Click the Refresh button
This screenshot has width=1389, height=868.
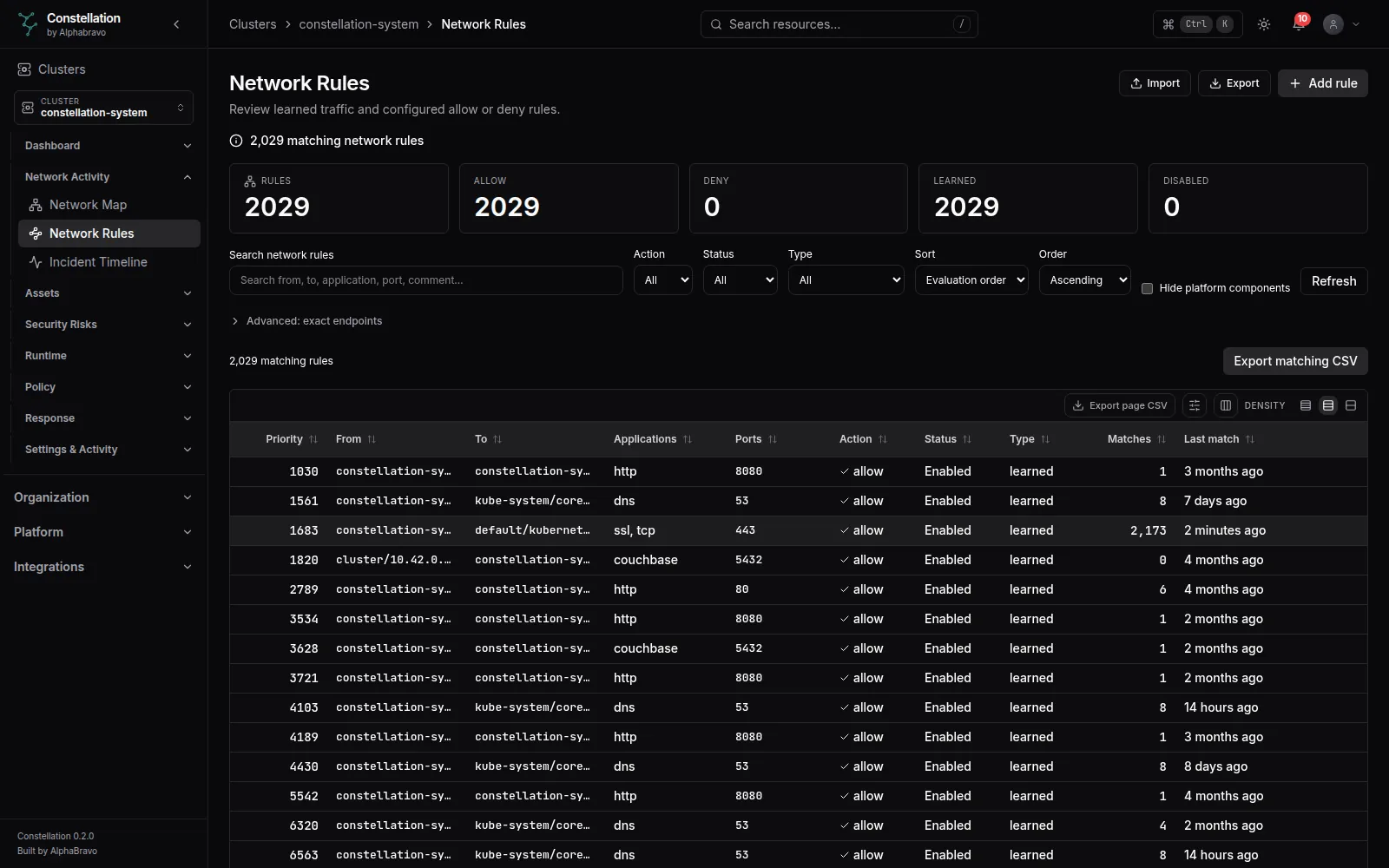(1334, 281)
